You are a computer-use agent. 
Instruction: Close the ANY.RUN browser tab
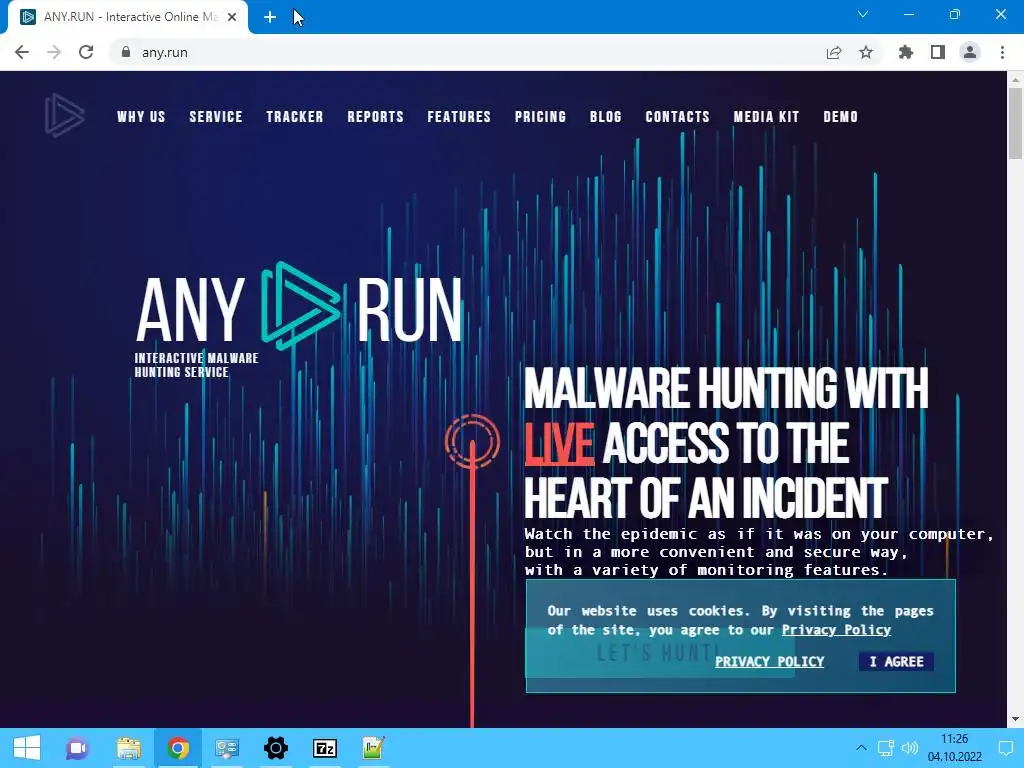tap(232, 17)
